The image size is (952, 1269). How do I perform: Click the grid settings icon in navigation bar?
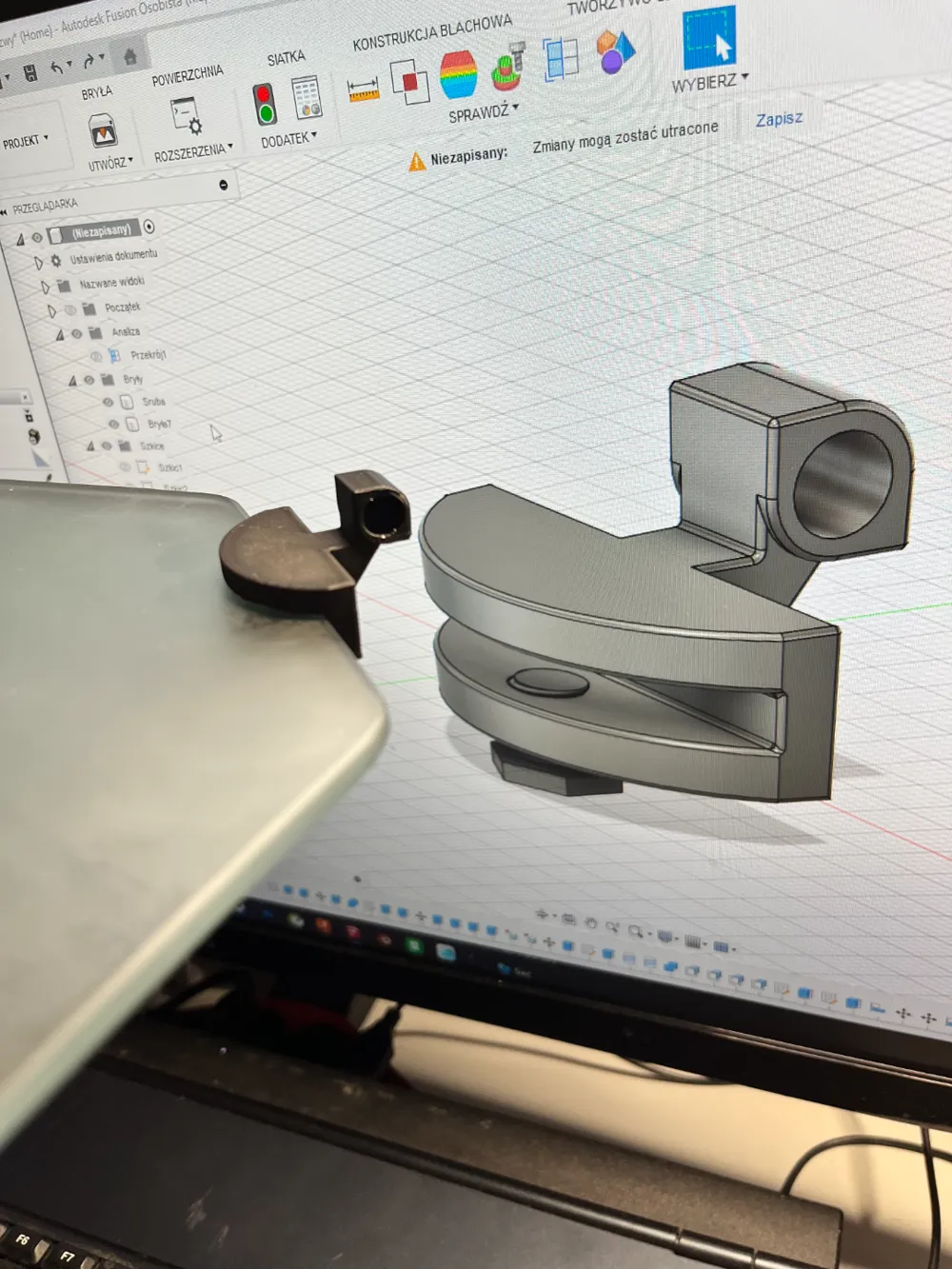click(692, 942)
